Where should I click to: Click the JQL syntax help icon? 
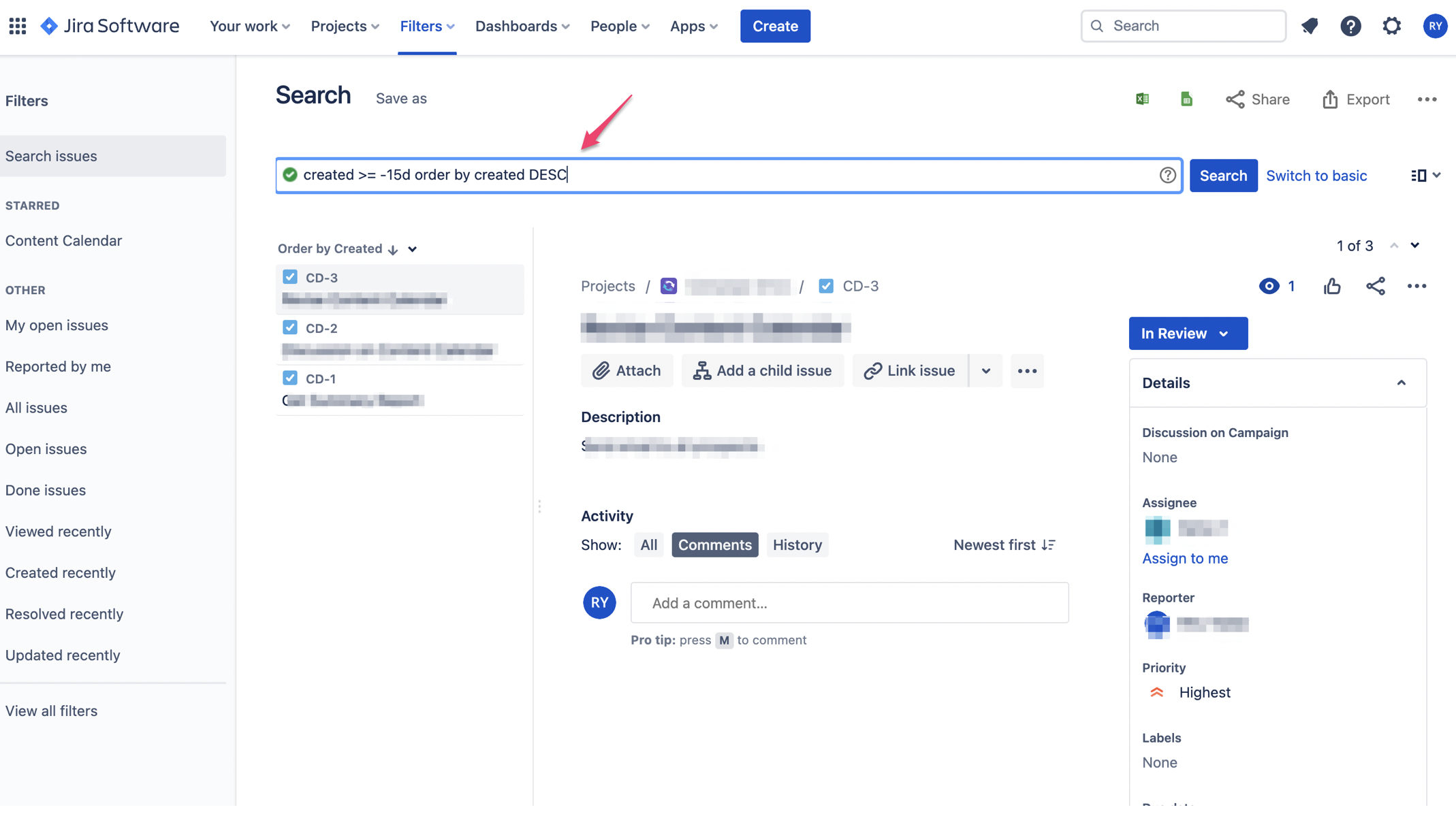(x=1167, y=175)
